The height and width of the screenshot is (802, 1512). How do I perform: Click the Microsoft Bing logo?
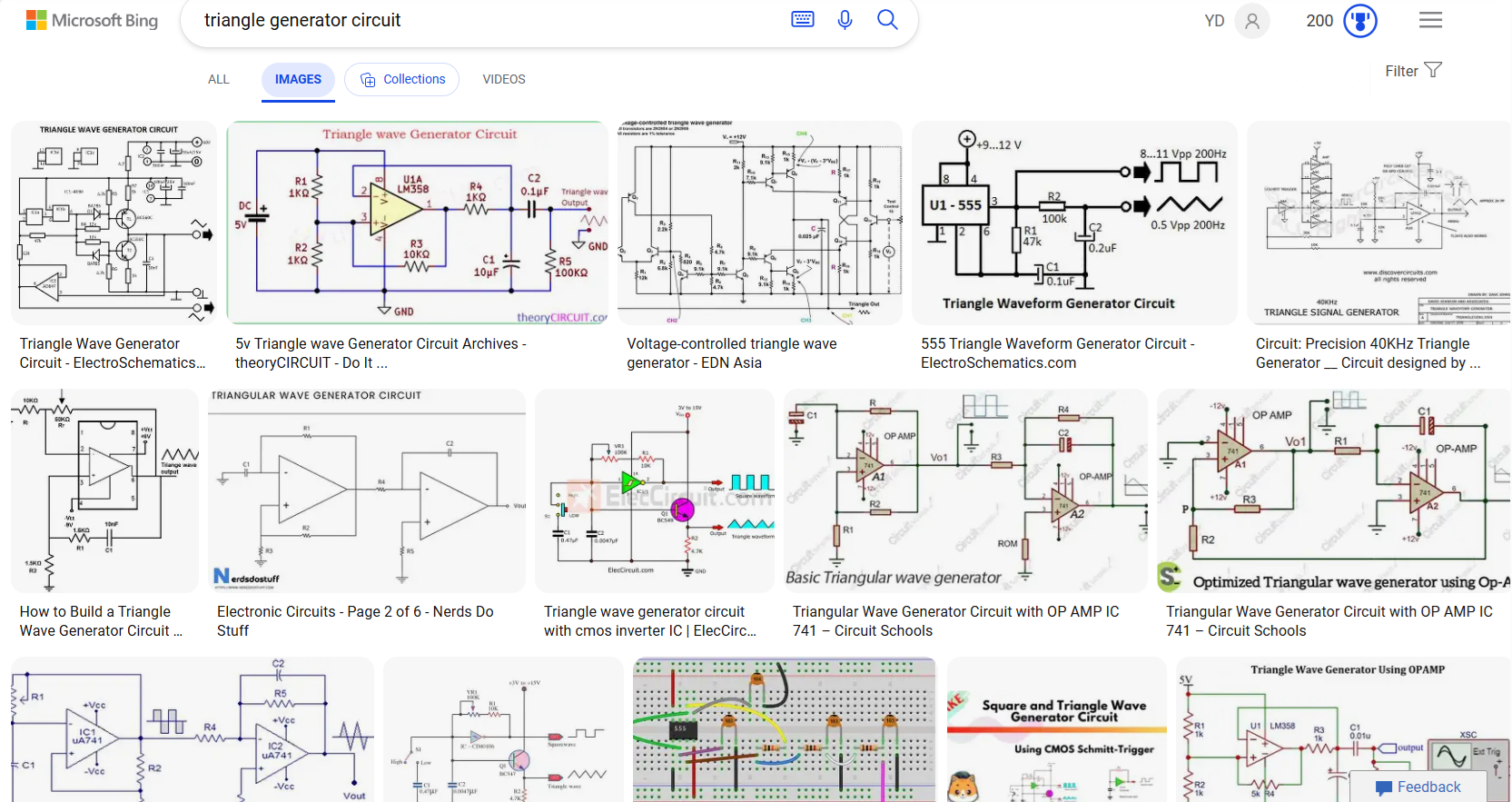coord(92,20)
